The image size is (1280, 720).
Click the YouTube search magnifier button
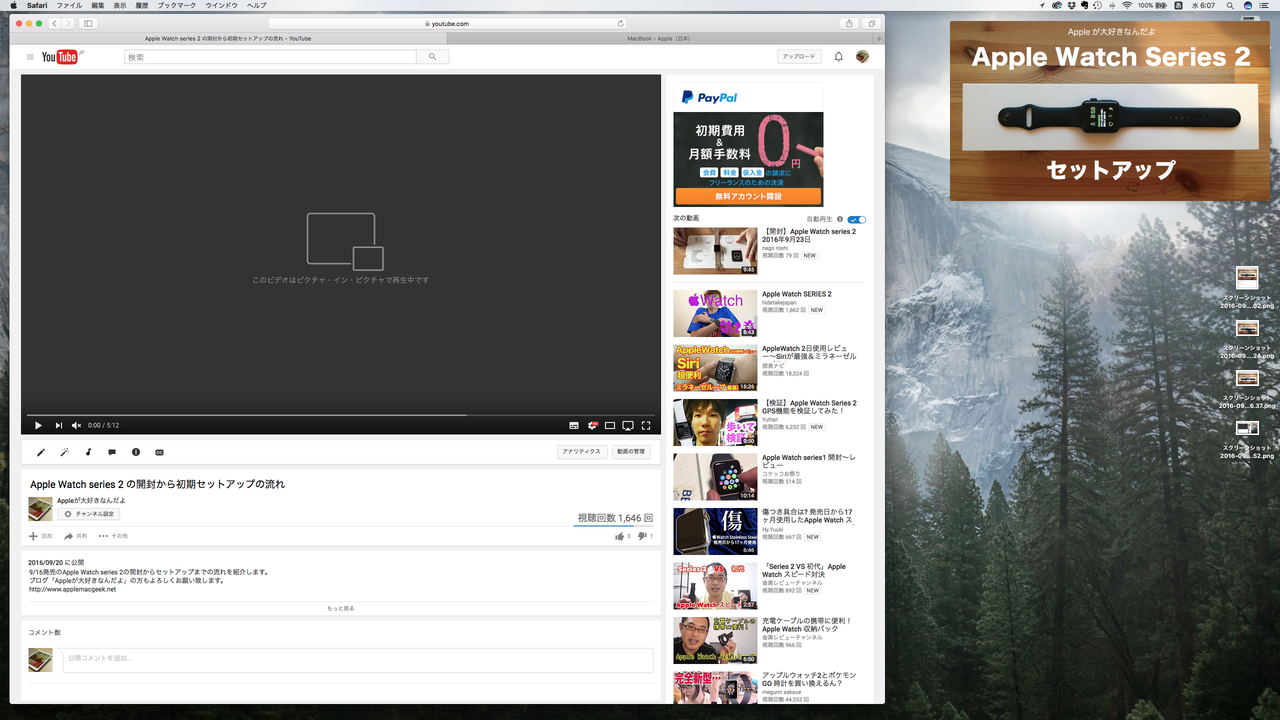432,57
